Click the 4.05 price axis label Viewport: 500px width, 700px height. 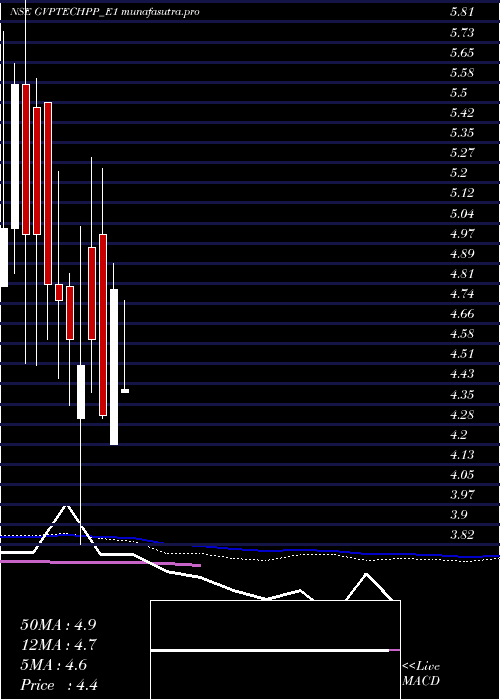pyautogui.click(x=462, y=475)
